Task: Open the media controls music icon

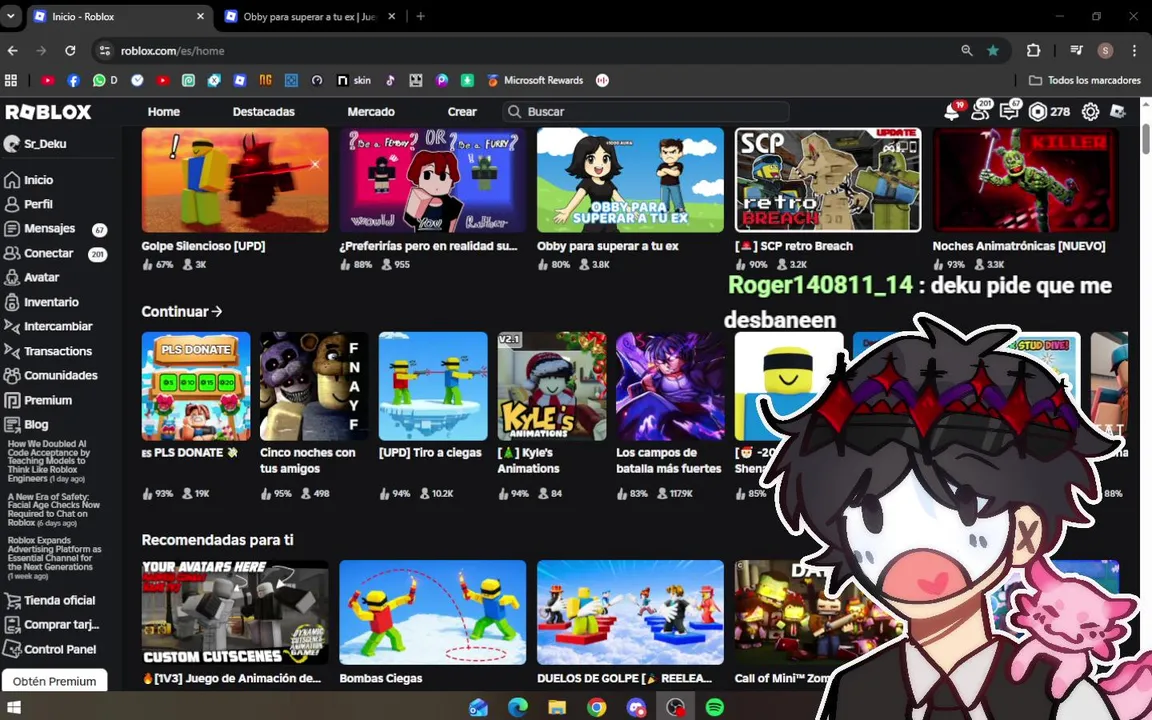Action: 1076,51
